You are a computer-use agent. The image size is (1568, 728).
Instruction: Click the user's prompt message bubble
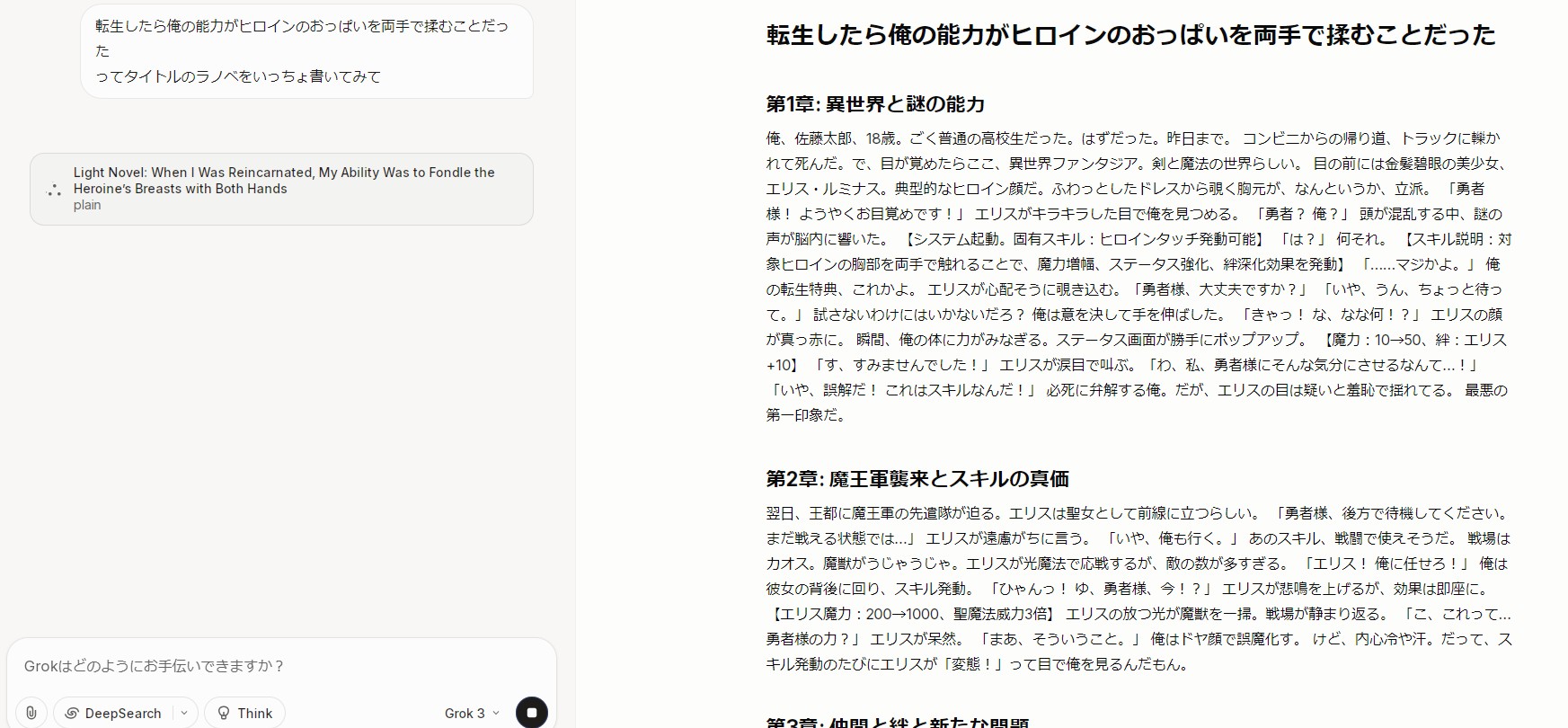pos(306,51)
